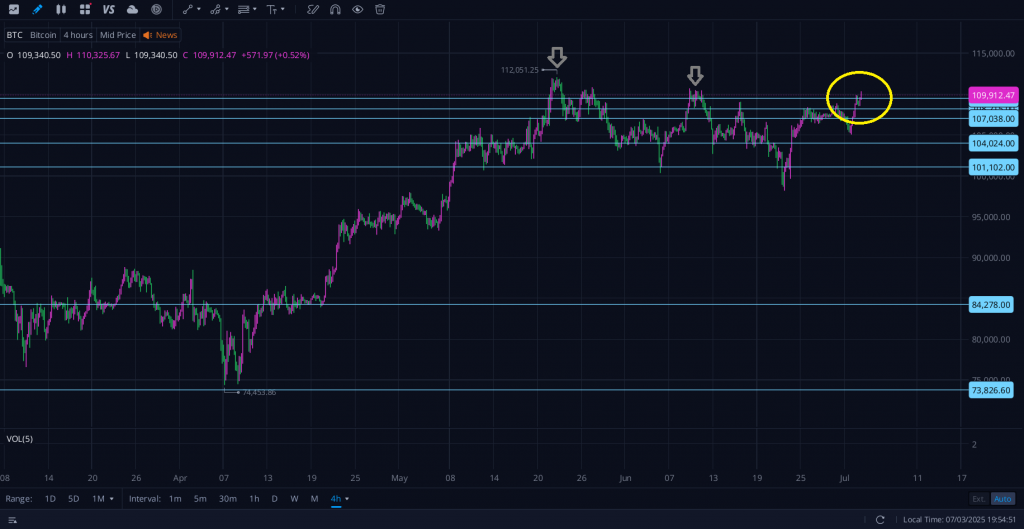Open the VS compare symbols tool
This screenshot has width=1024, height=529.
pos(108,9)
